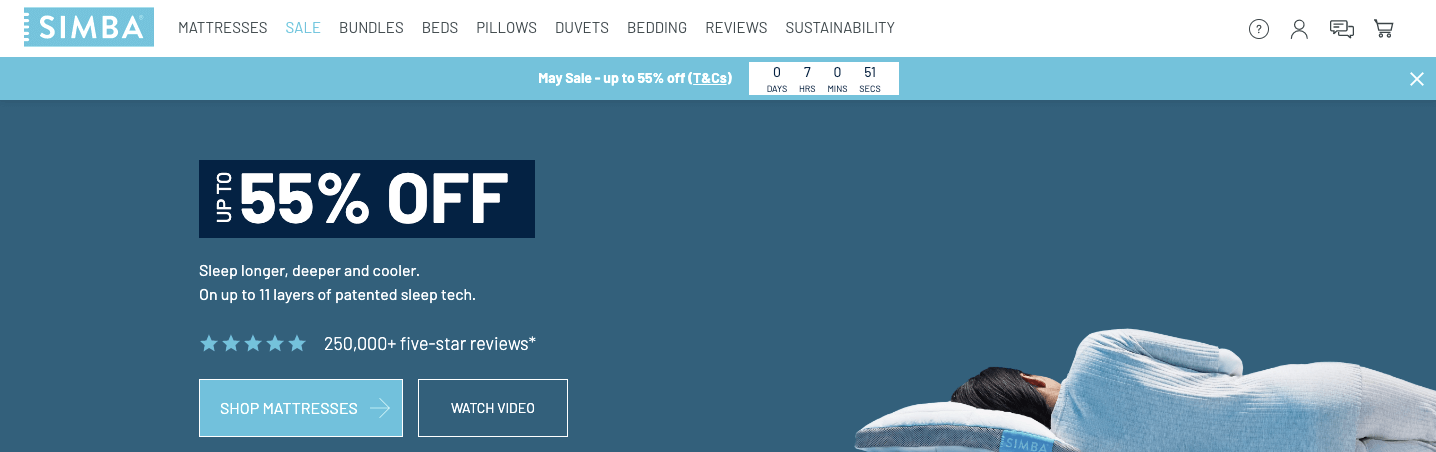1436x452 pixels.
Task: Open the Bedding menu
Action: click(657, 28)
